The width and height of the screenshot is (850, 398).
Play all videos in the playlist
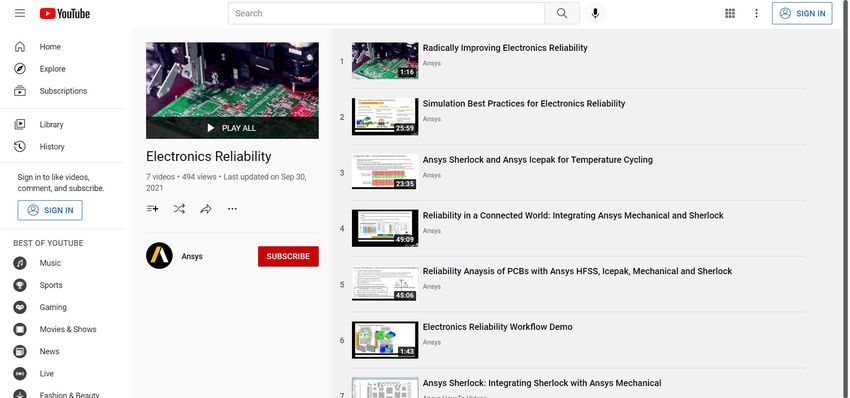[232, 128]
